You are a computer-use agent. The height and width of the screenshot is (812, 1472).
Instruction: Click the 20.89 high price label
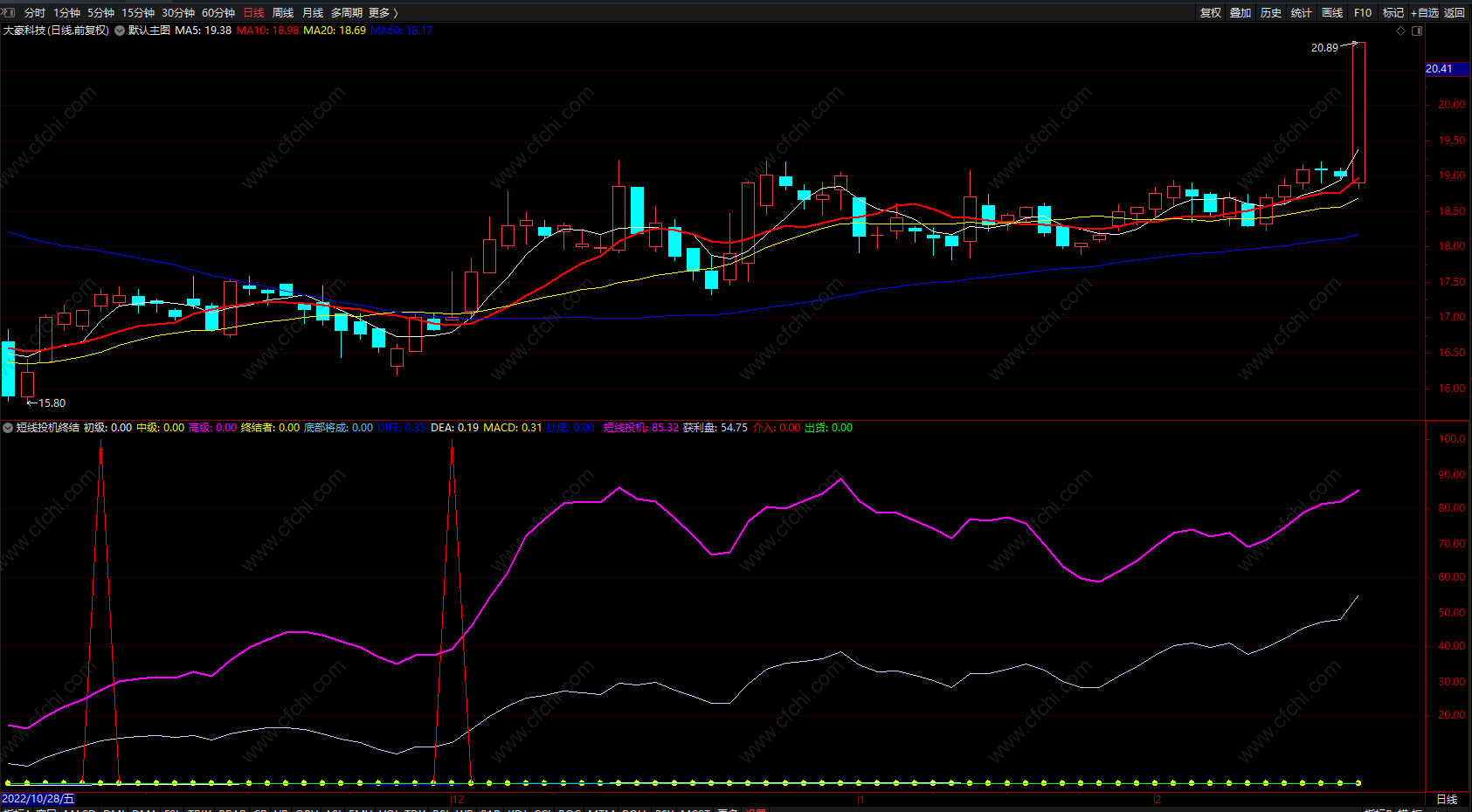1324,48
